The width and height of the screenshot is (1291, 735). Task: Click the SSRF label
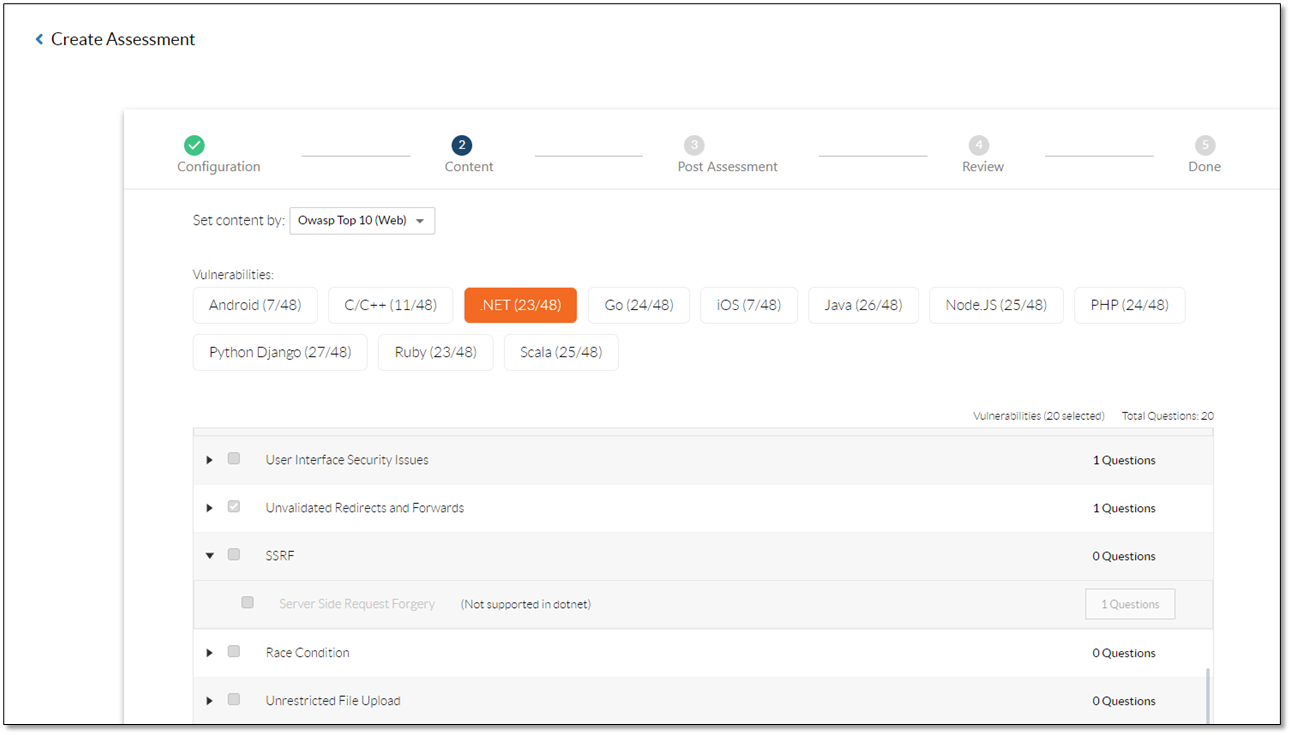point(280,556)
